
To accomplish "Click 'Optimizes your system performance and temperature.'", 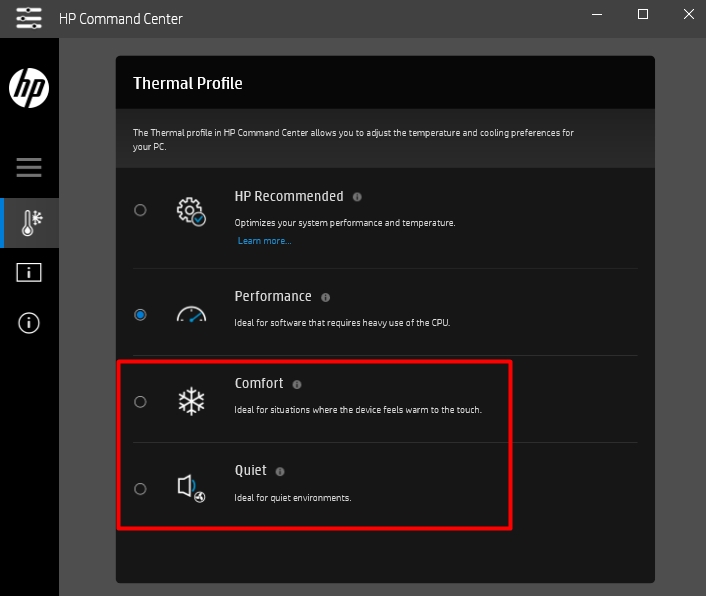I will coord(345,223).
